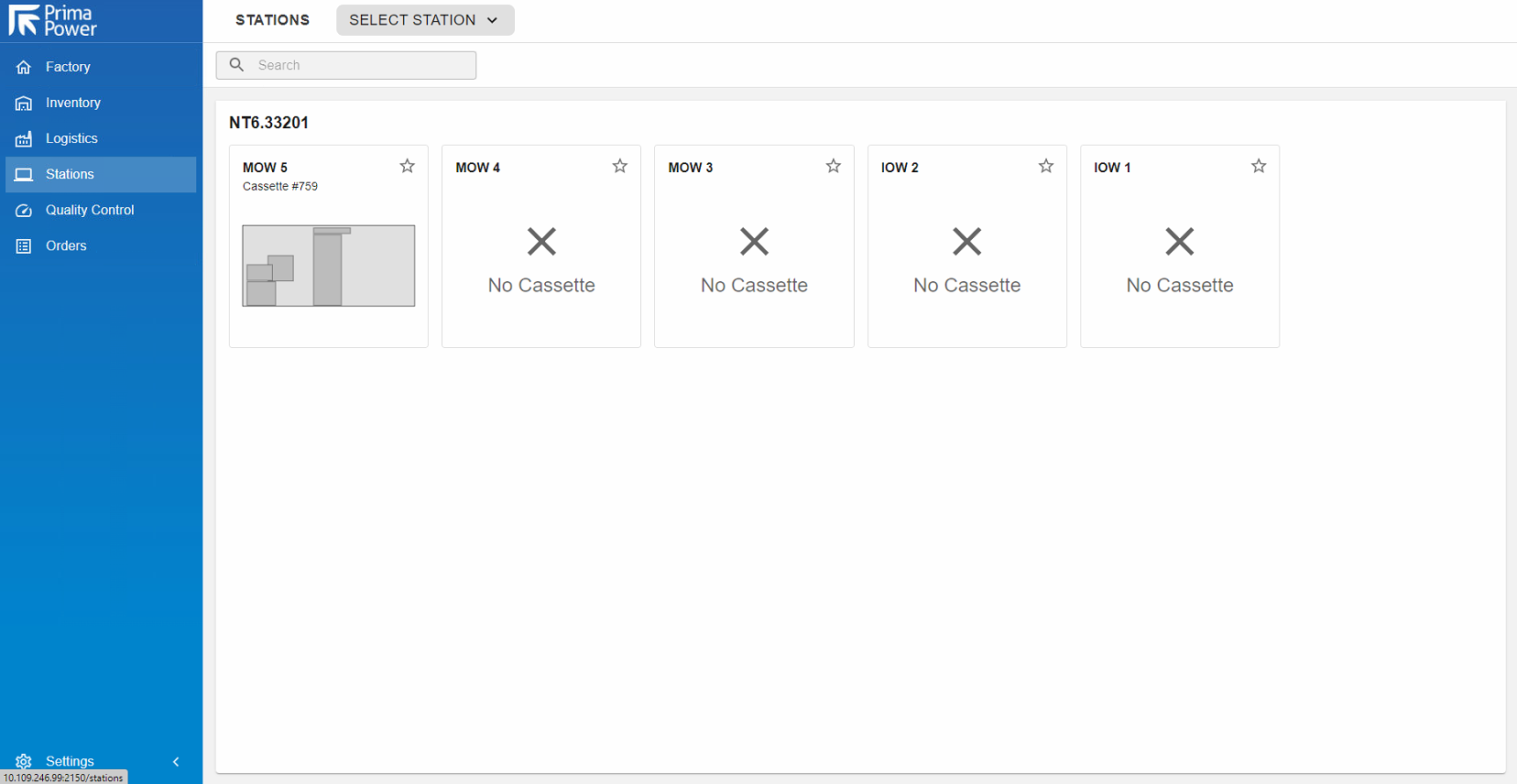
Task: Click the search magnifier icon
Action: (236, 65)
